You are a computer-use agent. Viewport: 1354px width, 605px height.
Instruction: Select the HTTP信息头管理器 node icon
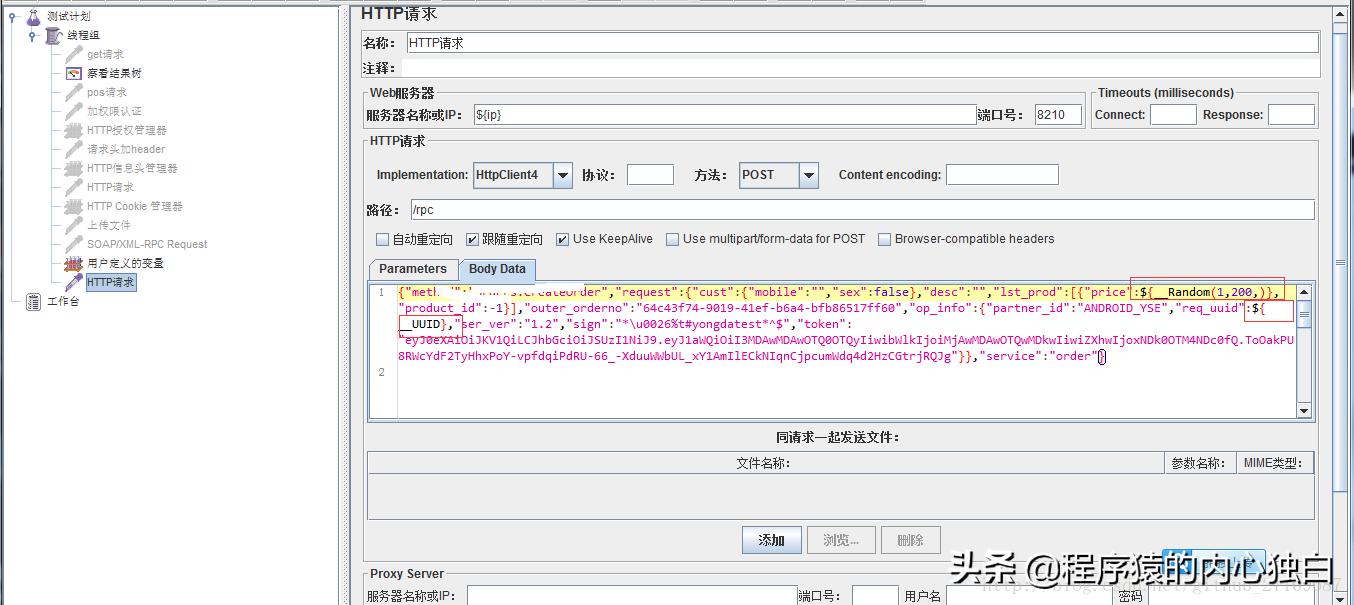tap(71, 167)
